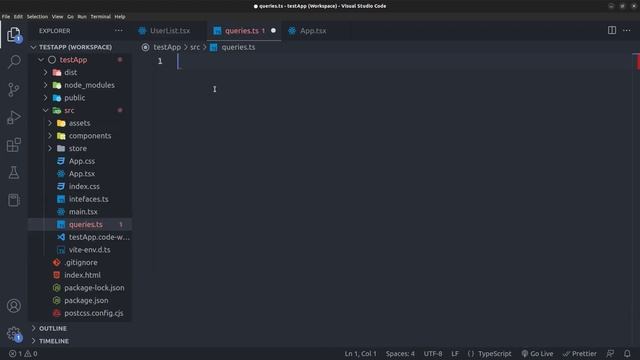
Task: Open Explorer Views and More Actions ellipsis
Action: click(x=119, y=31)
